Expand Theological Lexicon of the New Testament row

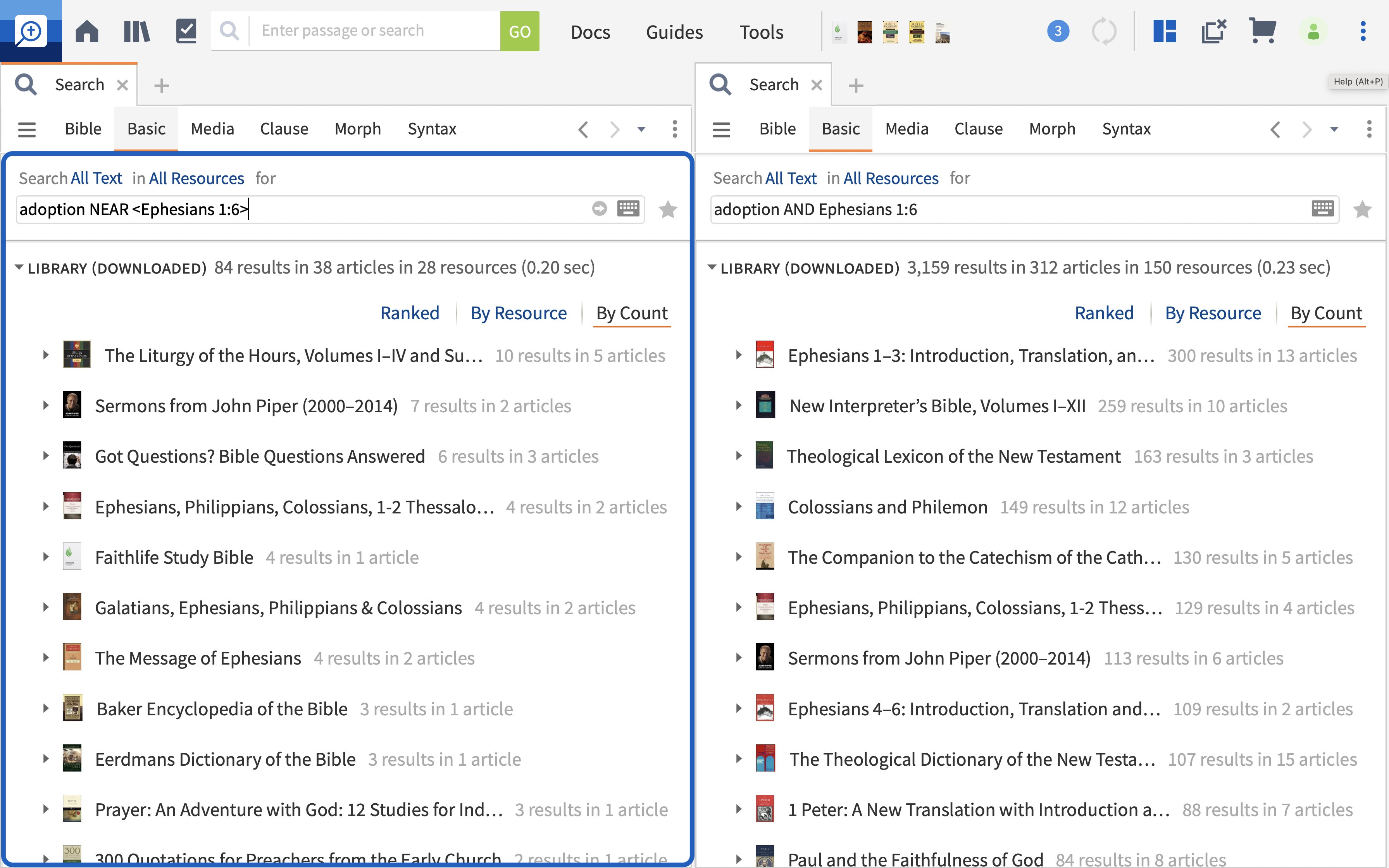(739, 456)
